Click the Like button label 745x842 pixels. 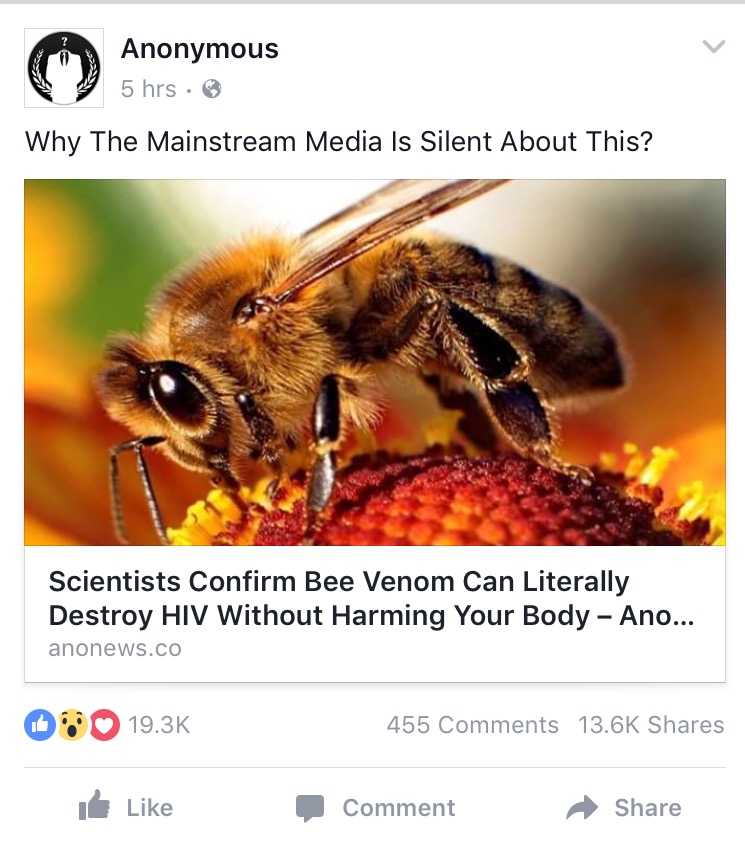pos(150,808)
